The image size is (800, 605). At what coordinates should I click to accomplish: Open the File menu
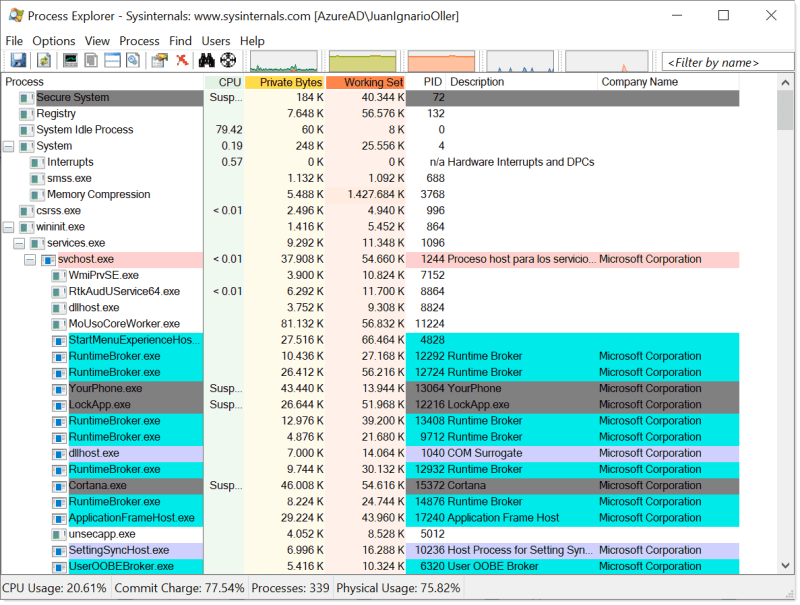point(14,41)
